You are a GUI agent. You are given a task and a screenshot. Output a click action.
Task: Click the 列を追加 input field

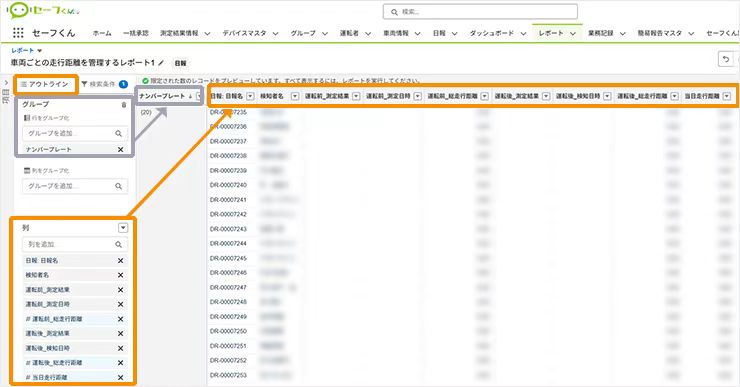click(x=75, y=244)
